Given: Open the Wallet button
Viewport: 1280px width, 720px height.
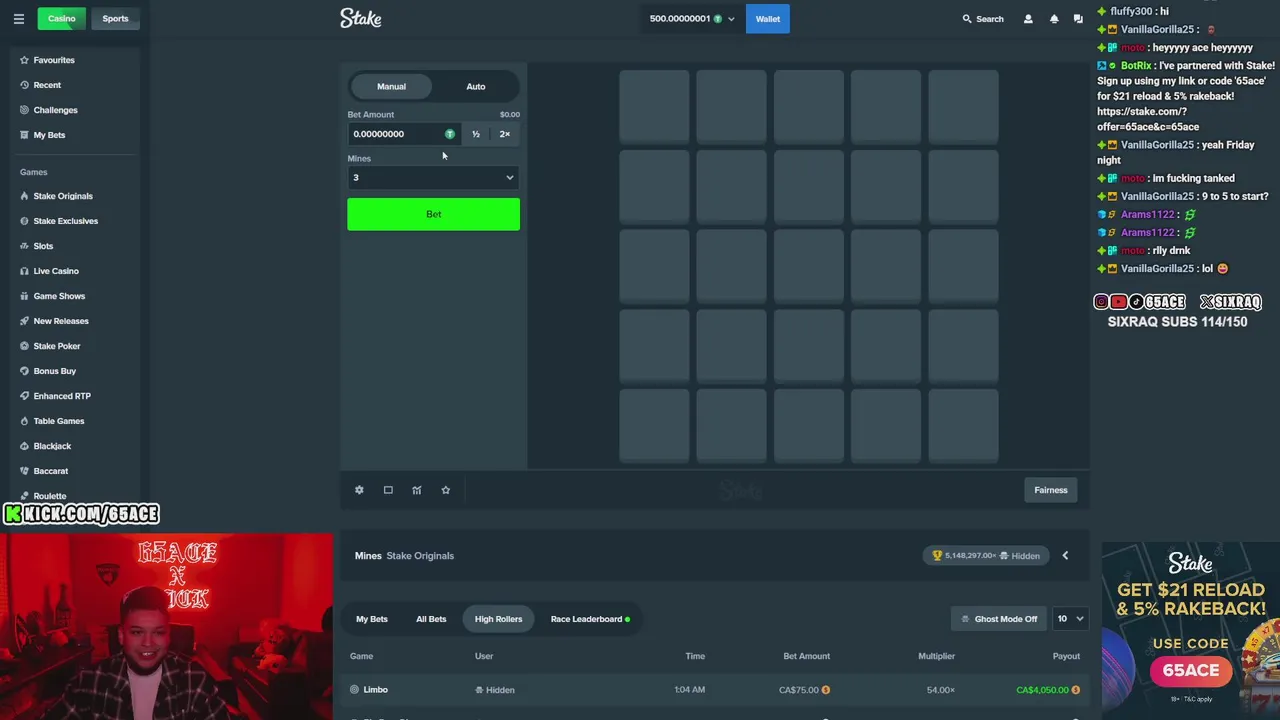Looking at the screenshot, I should [768, 19].
